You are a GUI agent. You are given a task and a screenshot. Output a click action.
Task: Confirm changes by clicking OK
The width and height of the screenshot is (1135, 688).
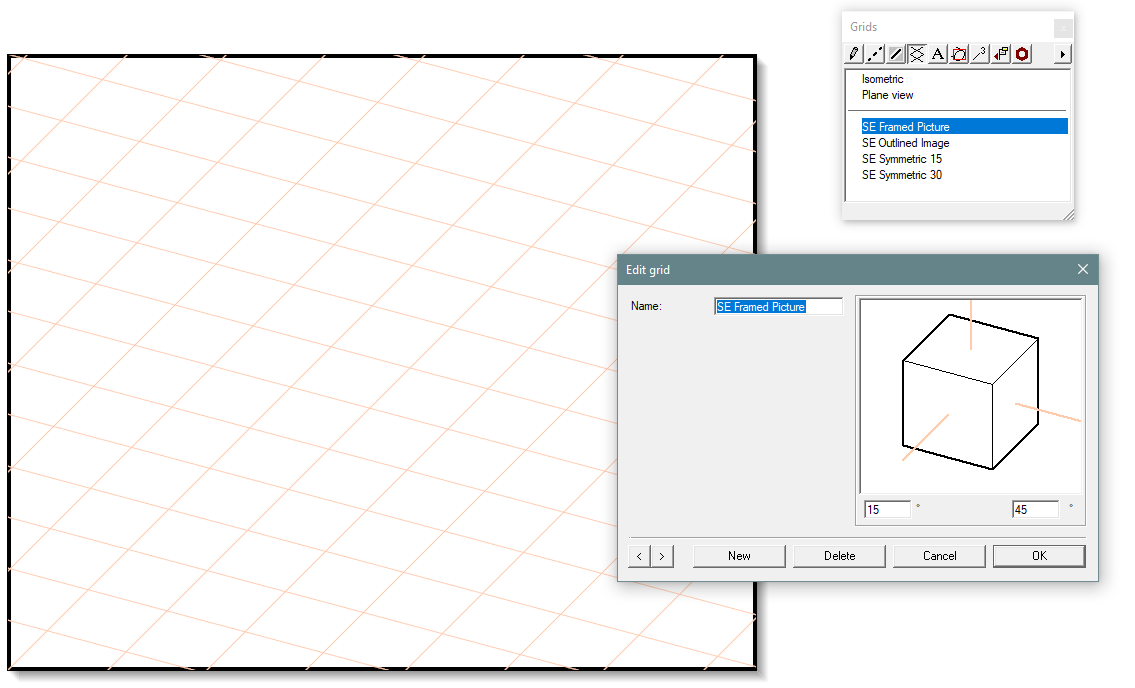(1039, 555)
